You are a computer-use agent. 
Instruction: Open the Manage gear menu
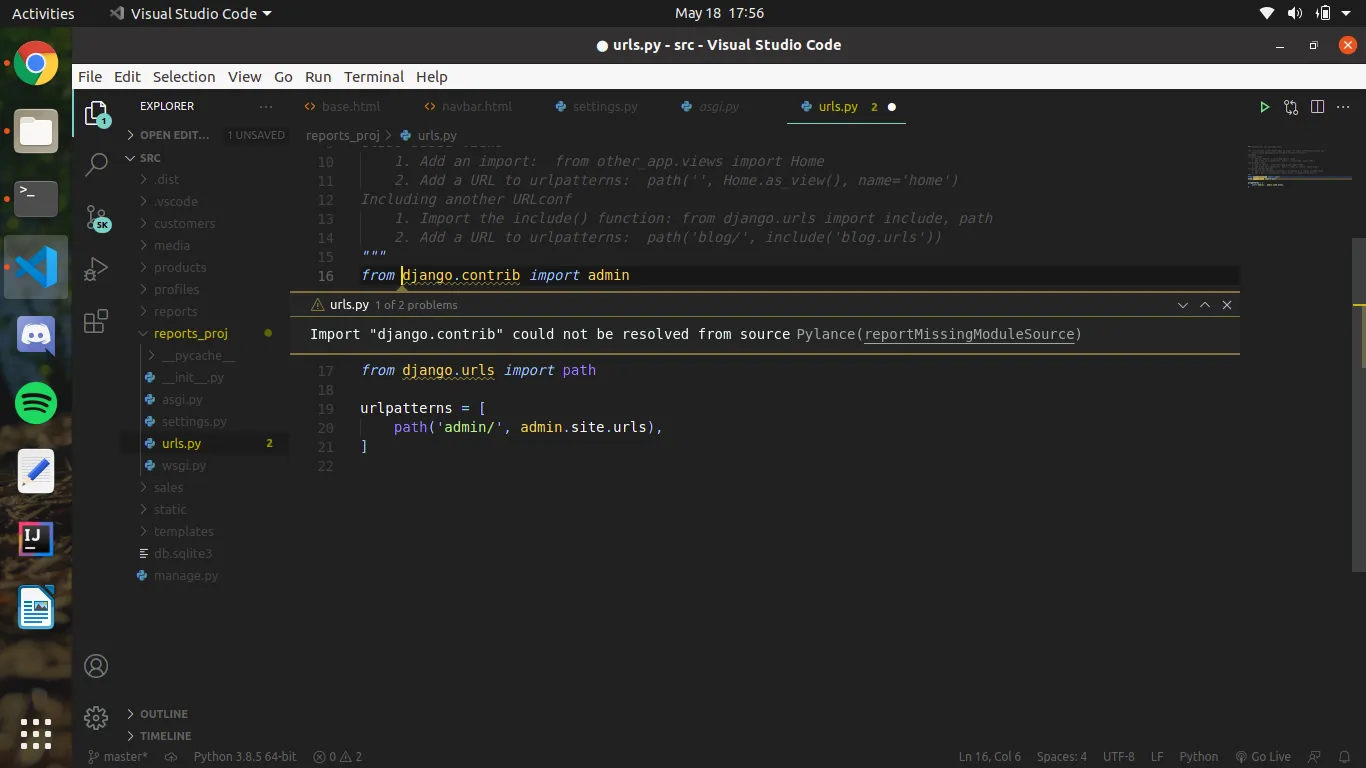tap(97, 717)
